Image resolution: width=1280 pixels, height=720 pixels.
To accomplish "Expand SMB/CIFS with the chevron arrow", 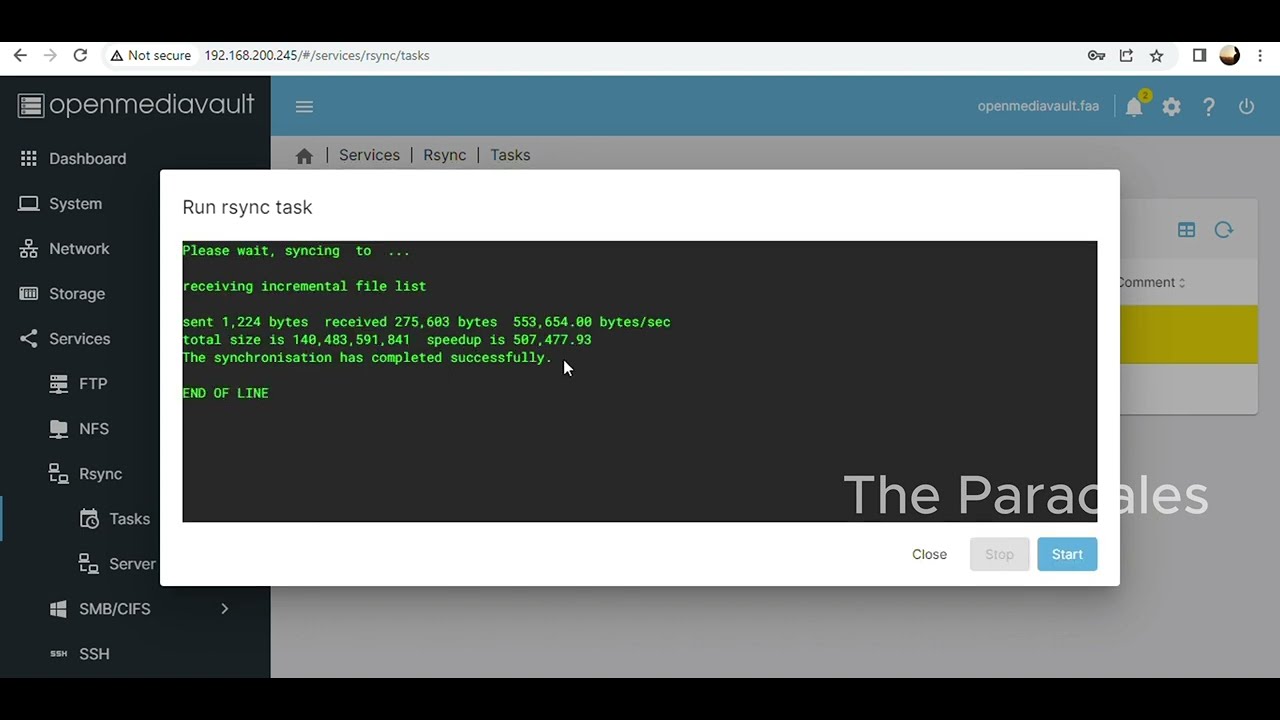I will (x=224, y=609).
